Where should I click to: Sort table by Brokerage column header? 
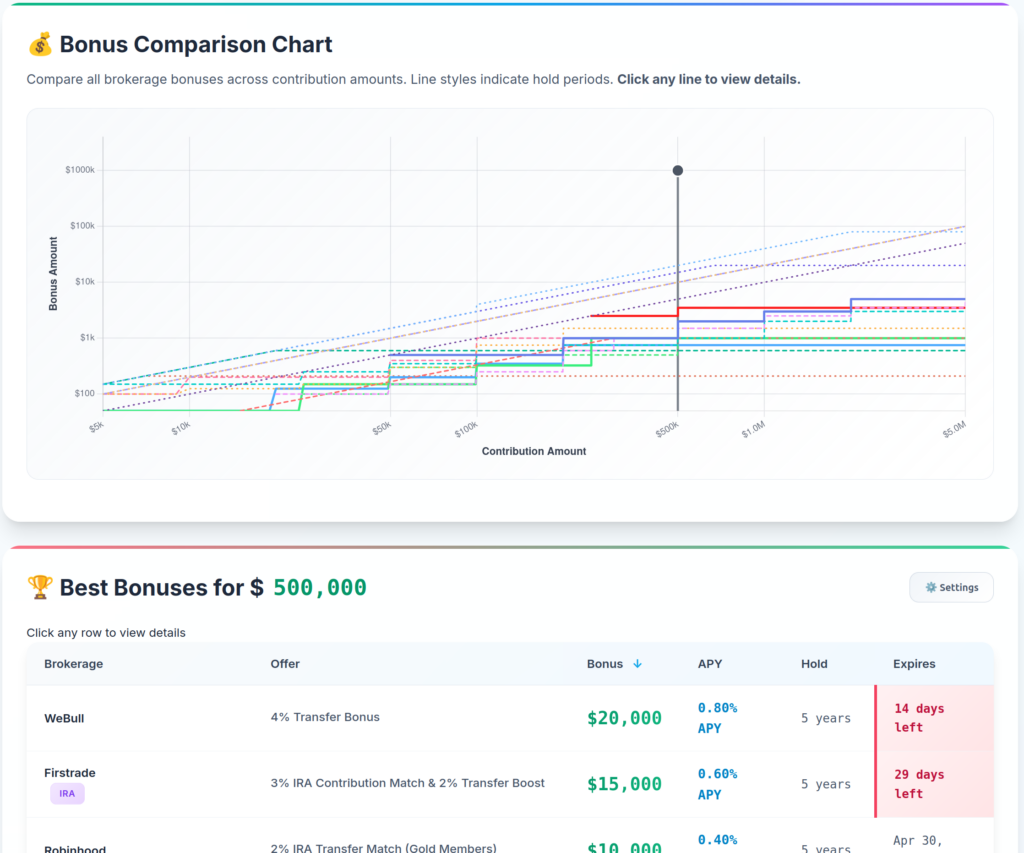point(73,664)
